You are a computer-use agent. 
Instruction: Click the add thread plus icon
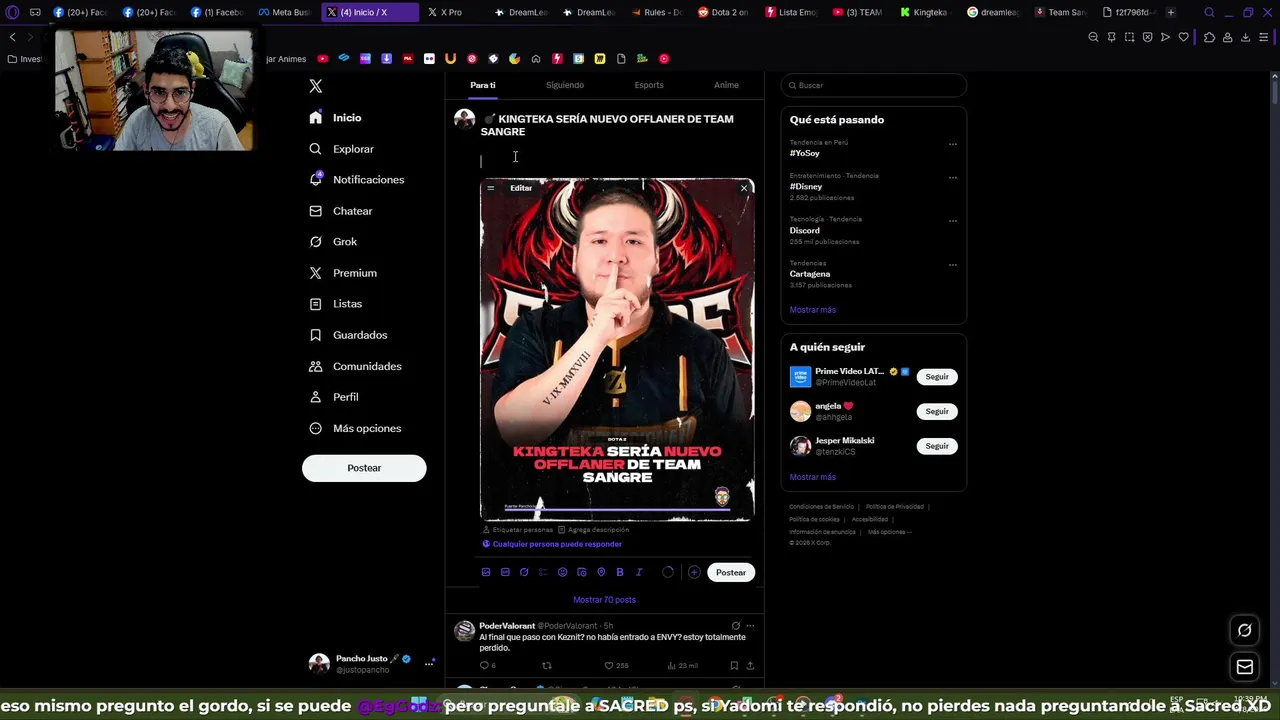point(694,572)
